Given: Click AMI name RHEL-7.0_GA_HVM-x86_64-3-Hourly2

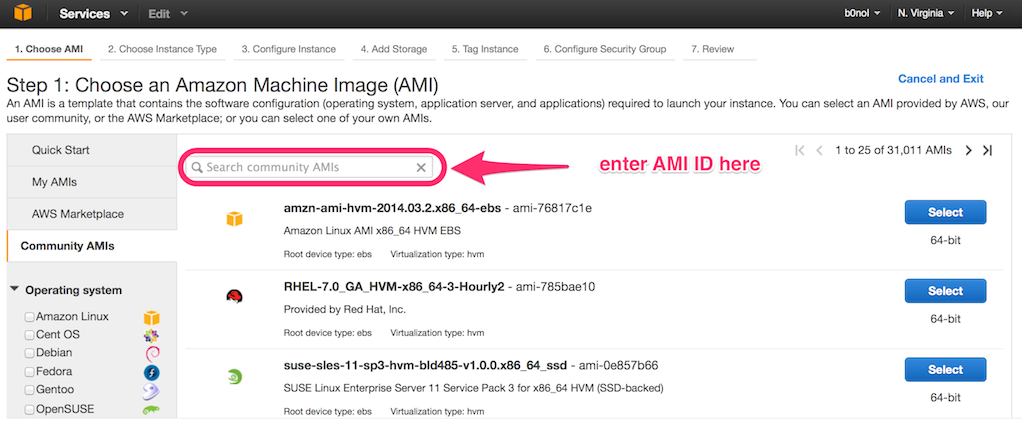Looking at the screenshot, I should click(x=394, y=287).
